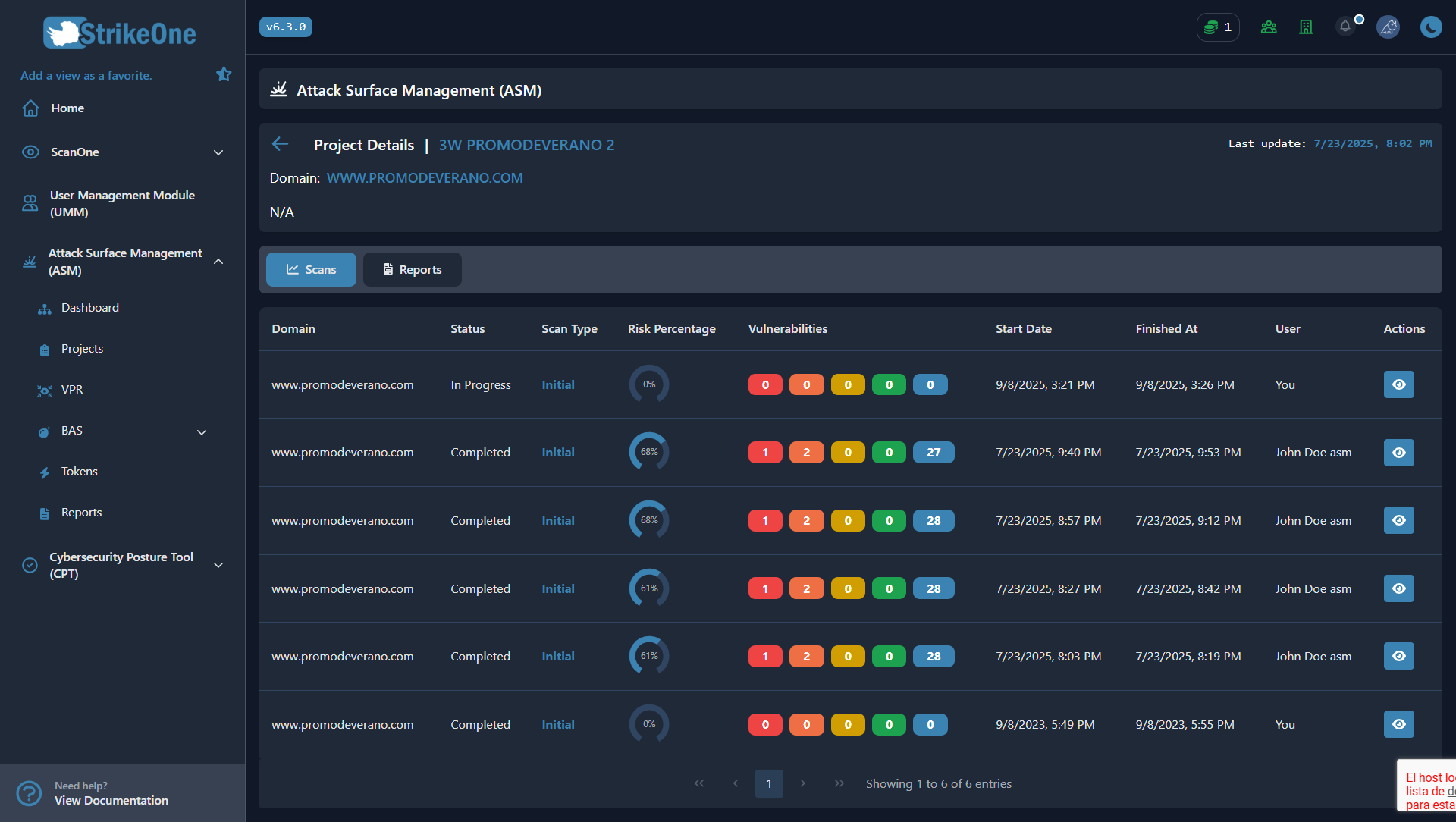Go to the last page of scan entries
The image size is (1456, 822).
pyautogui.click(x=839, y=783)
